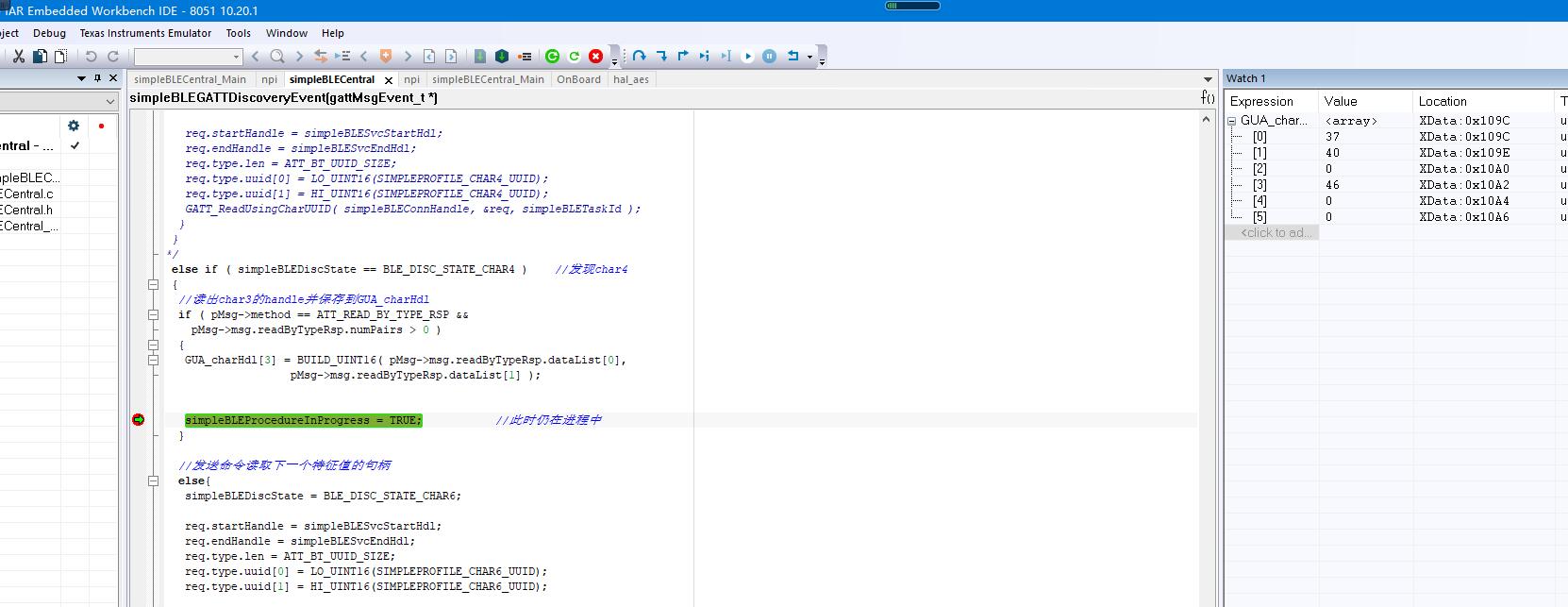Viewport: 1568px width, 607px height.
Task: Click the click to add watch field
Action: [1274, 232]
